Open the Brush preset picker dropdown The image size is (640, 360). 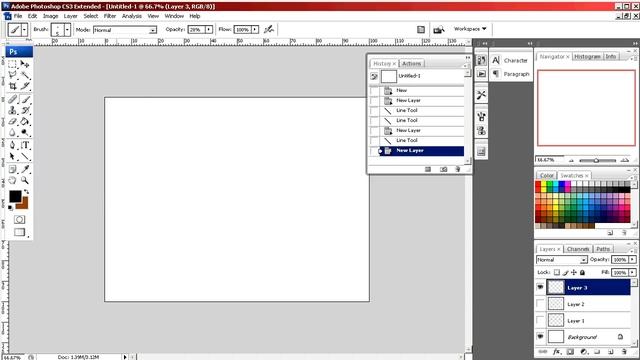coord(67,30)
